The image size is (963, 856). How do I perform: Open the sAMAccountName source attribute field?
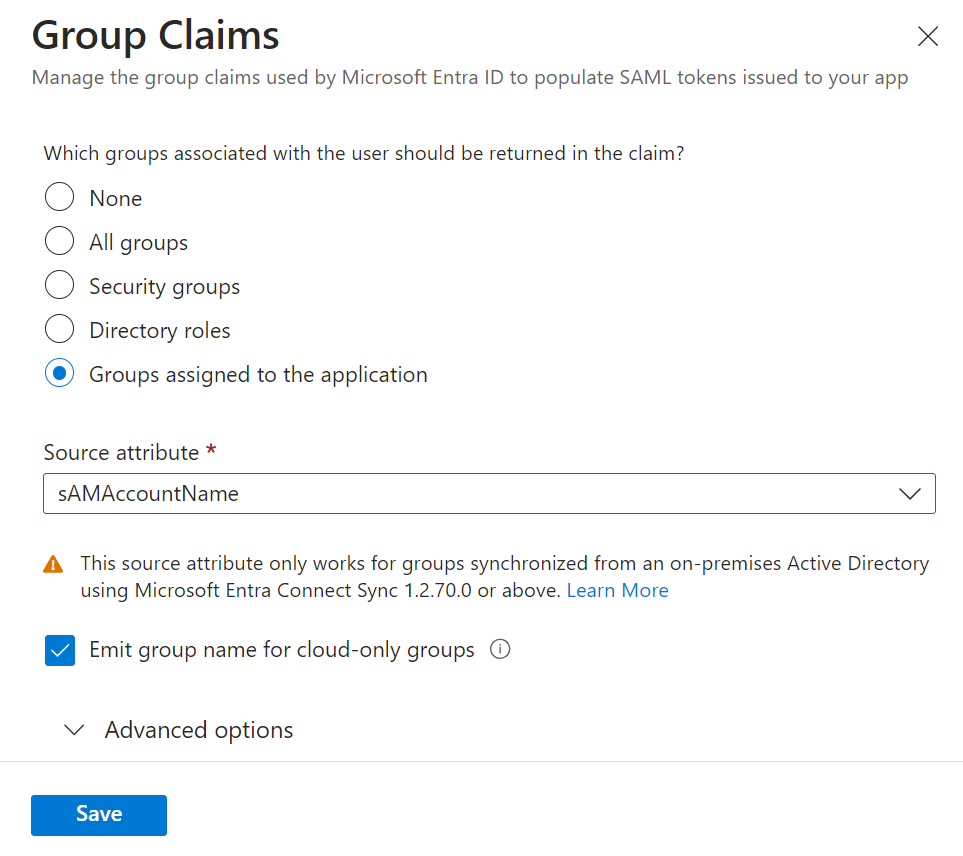point(470,493)
